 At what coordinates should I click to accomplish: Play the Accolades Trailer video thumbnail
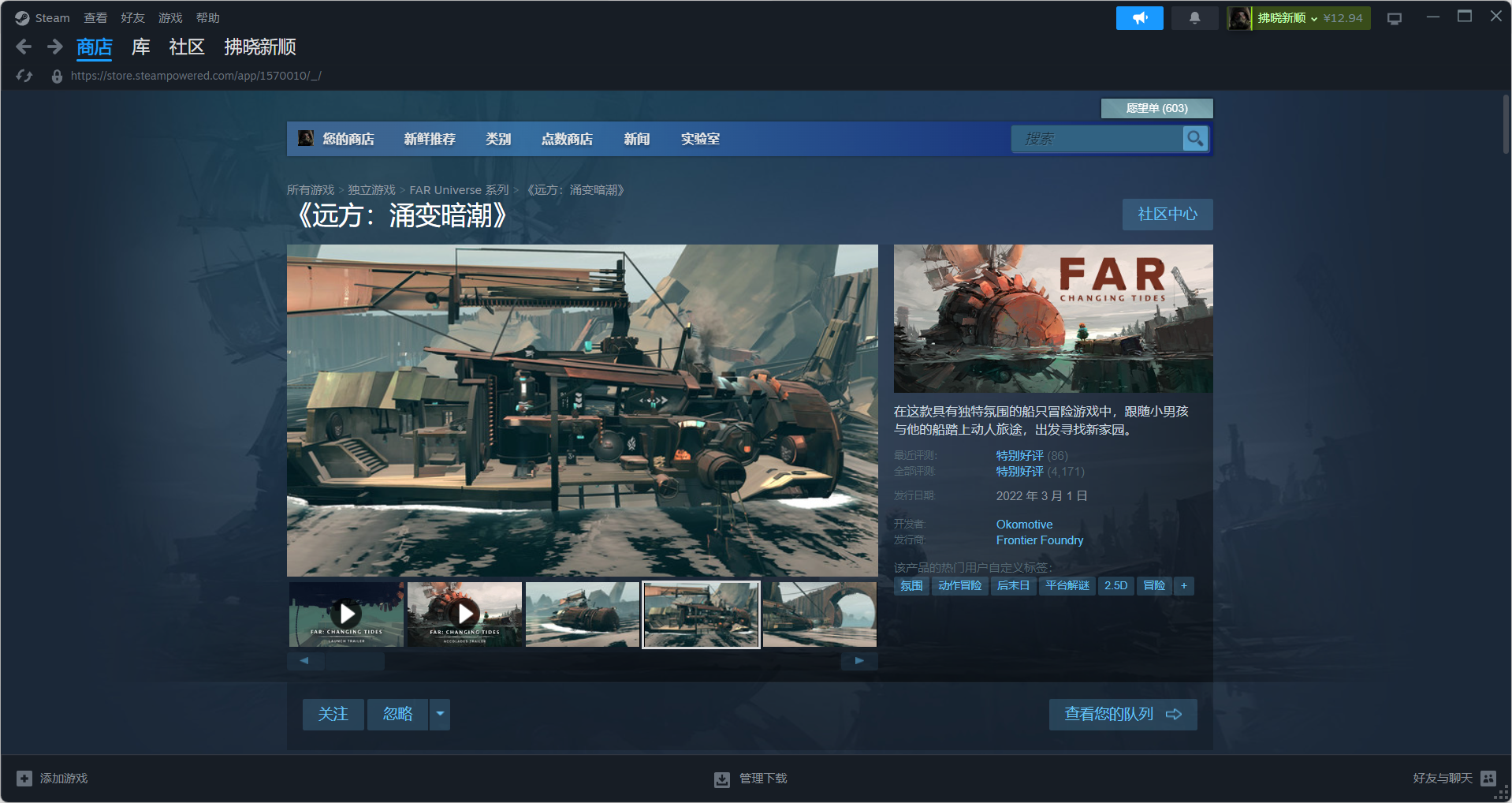click(464, 614)
